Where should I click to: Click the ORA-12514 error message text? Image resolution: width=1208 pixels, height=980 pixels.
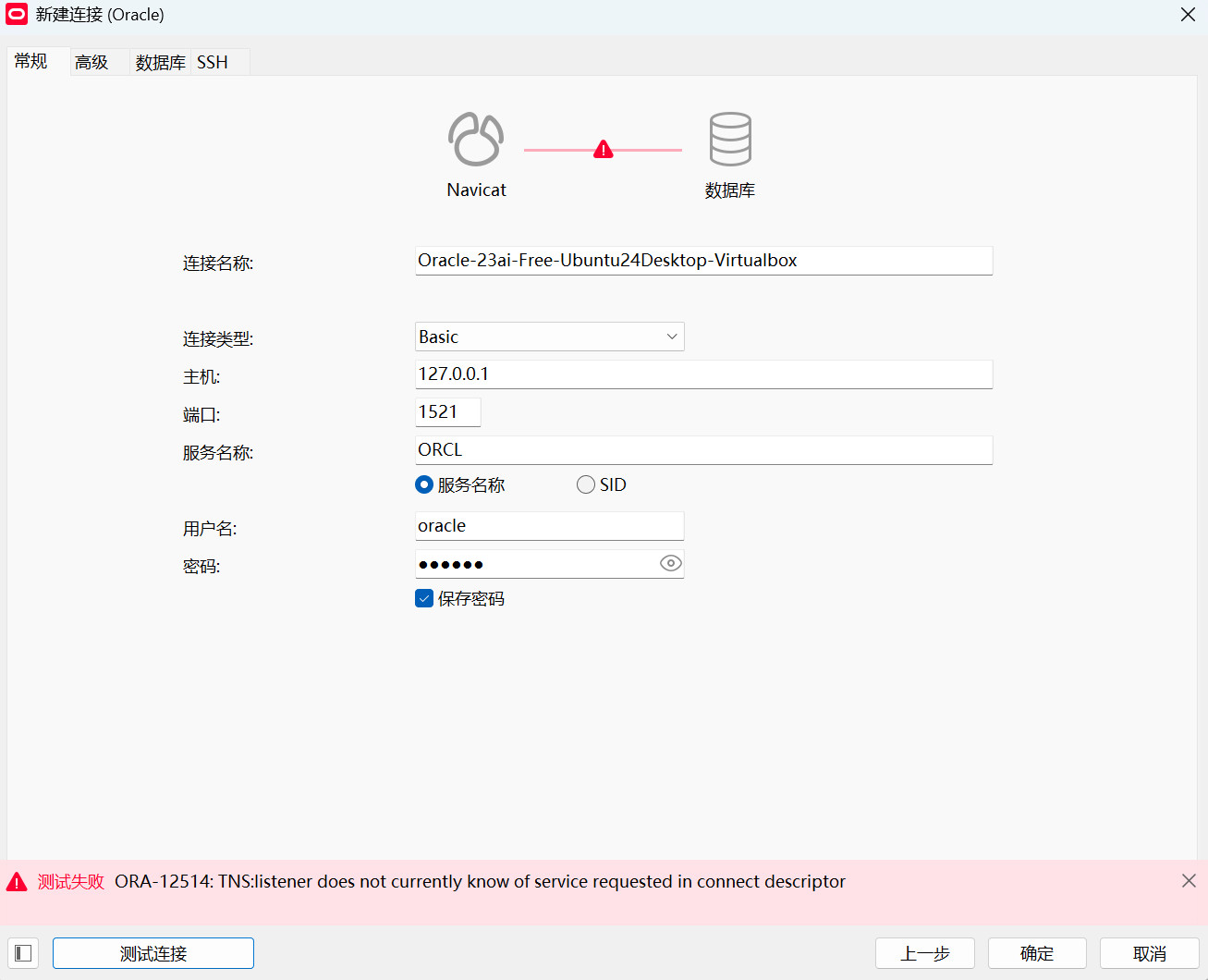coord(480,882)
